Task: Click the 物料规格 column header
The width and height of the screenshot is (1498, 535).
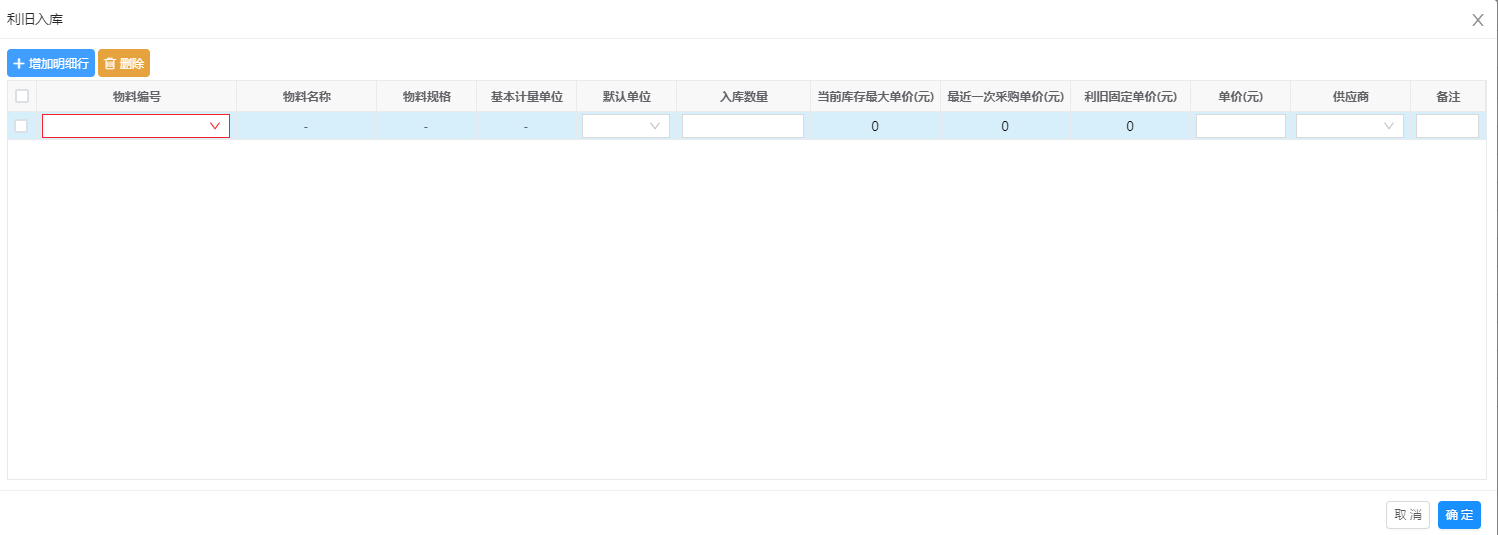Action: pyautogui.click(x=427, y=97)
